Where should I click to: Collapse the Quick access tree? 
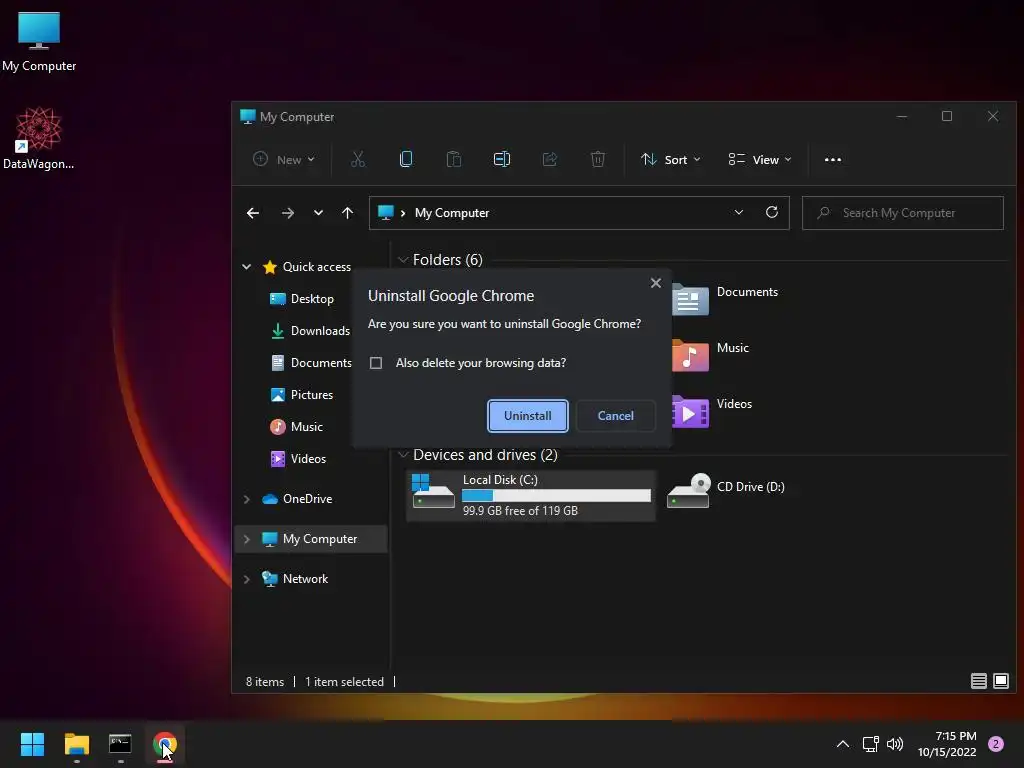tap(247, 266)
